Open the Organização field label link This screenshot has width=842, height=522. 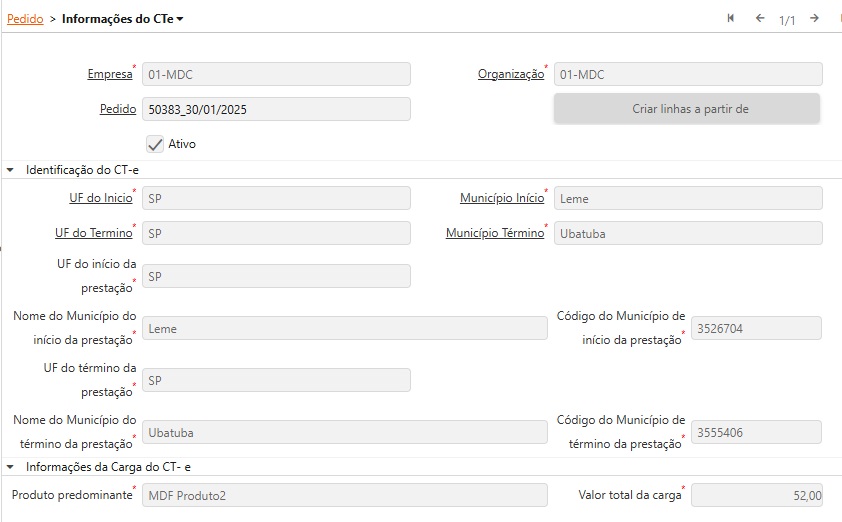(x=510, y=74)
